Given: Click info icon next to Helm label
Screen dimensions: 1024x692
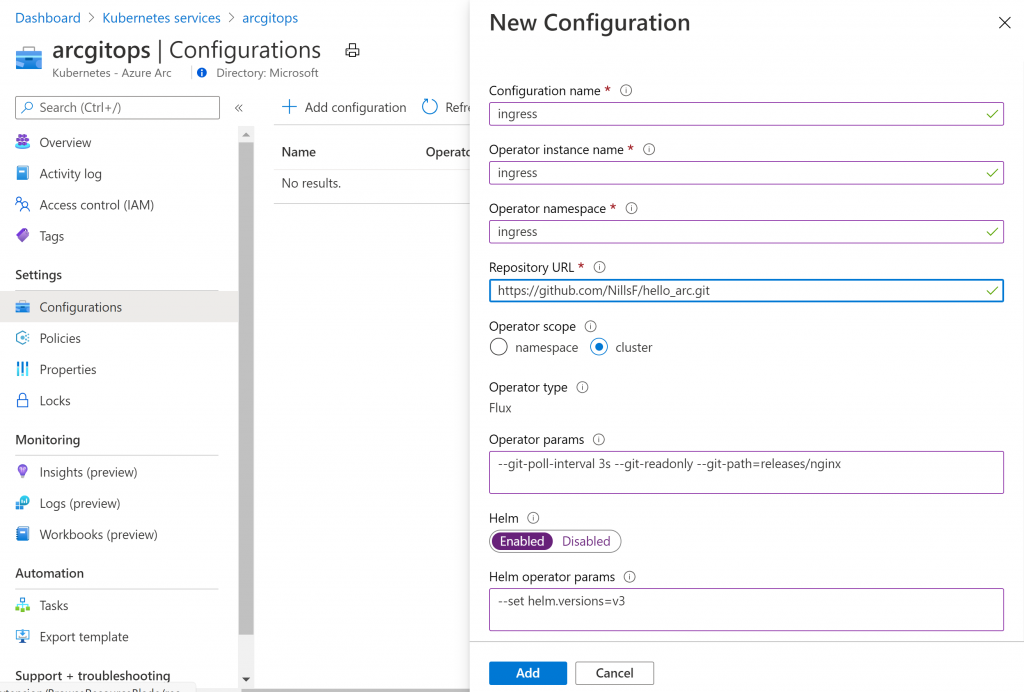Looking at the screenshot, I should [534, 518].
